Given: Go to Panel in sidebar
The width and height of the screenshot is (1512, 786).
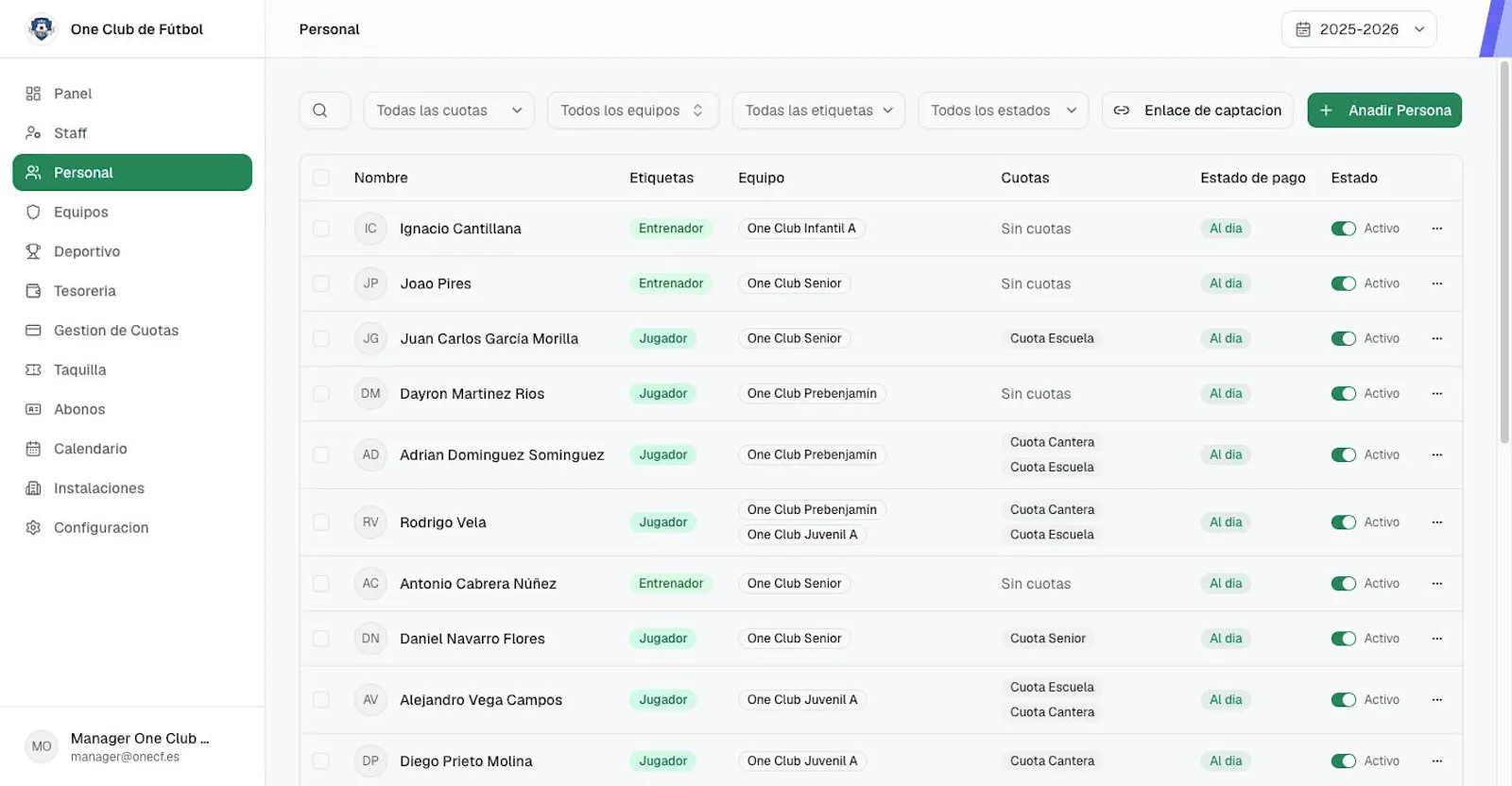Looking at the screenshot, I should tap(132, 94).
